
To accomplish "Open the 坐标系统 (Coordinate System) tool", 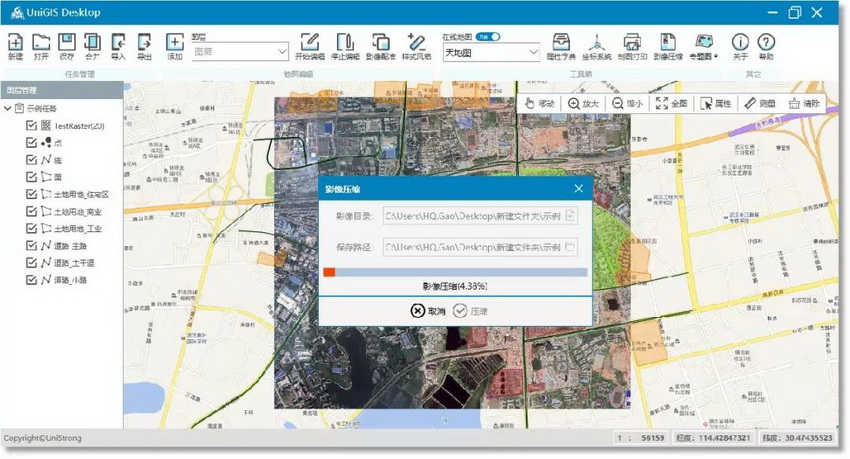I will [x=596, y=46].
